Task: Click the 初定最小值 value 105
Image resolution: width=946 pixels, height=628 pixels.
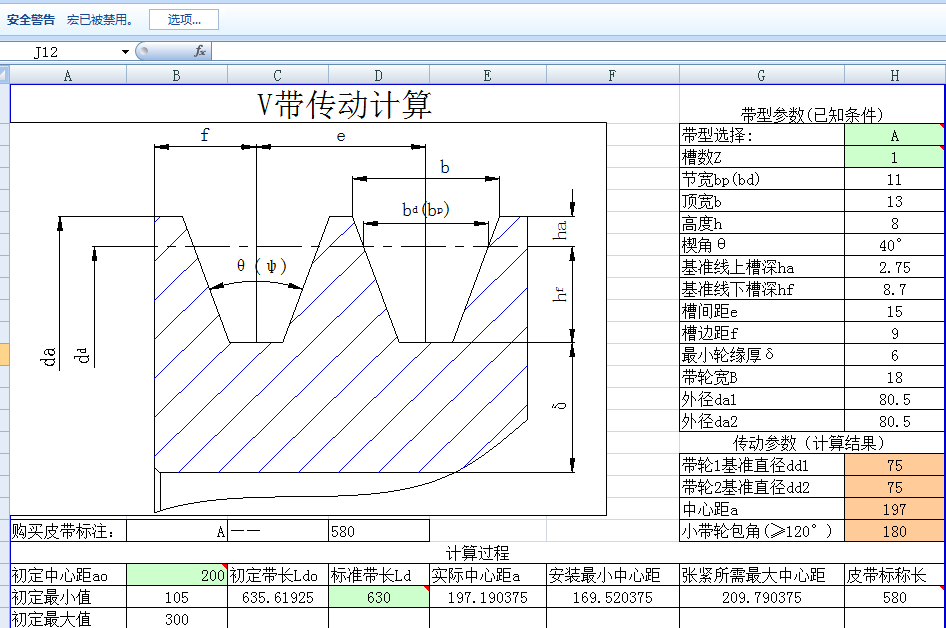Action: (177, 597)
